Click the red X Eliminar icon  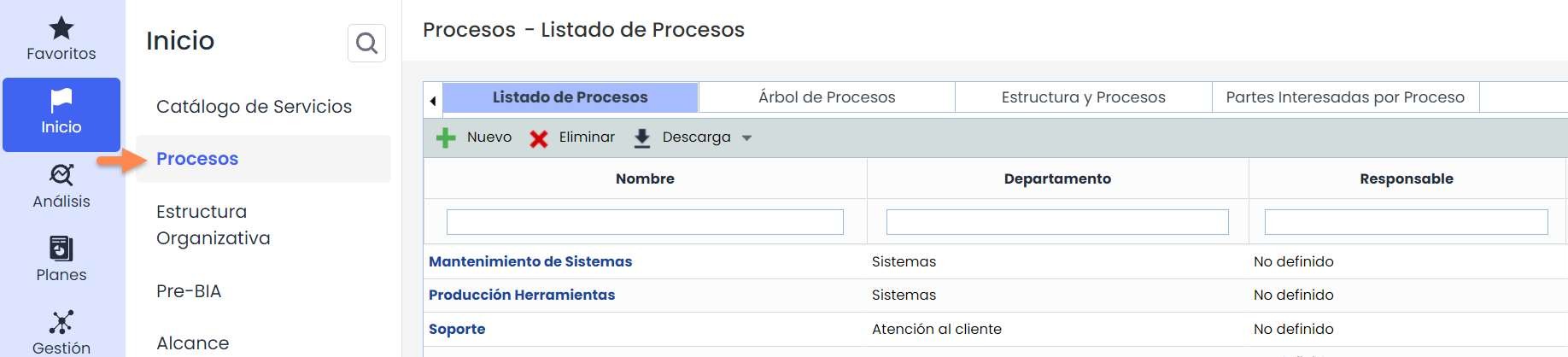point(538,138)
